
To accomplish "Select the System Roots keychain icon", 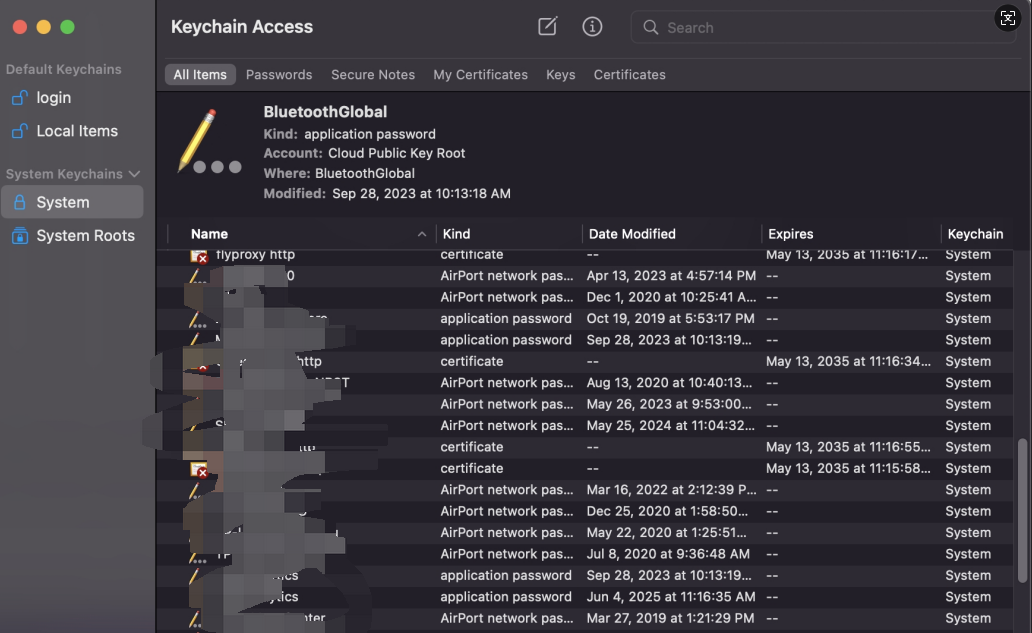I will click(20, 236).
